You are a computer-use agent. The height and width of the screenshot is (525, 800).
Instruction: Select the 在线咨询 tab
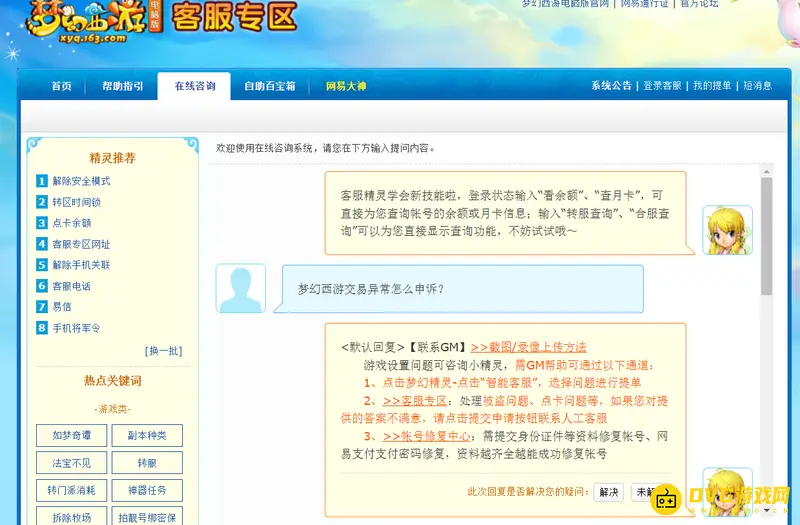(194, 86)
